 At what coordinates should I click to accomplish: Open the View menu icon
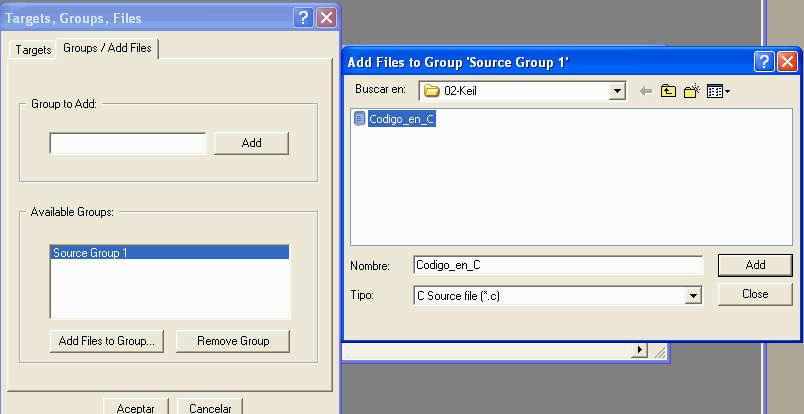point(718,91)
